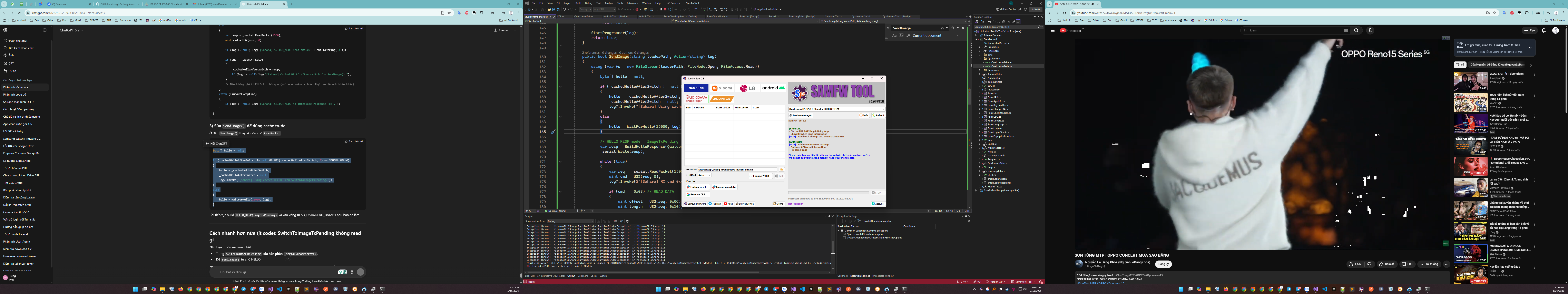
Task: Toggle regular expression option in Find box
Action: coord(908,35)
